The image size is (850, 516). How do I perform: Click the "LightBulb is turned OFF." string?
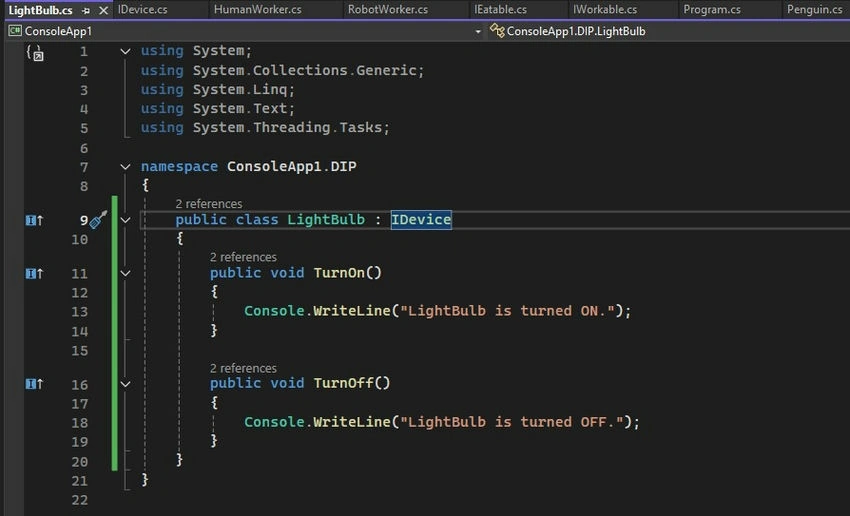pos(512,422)
